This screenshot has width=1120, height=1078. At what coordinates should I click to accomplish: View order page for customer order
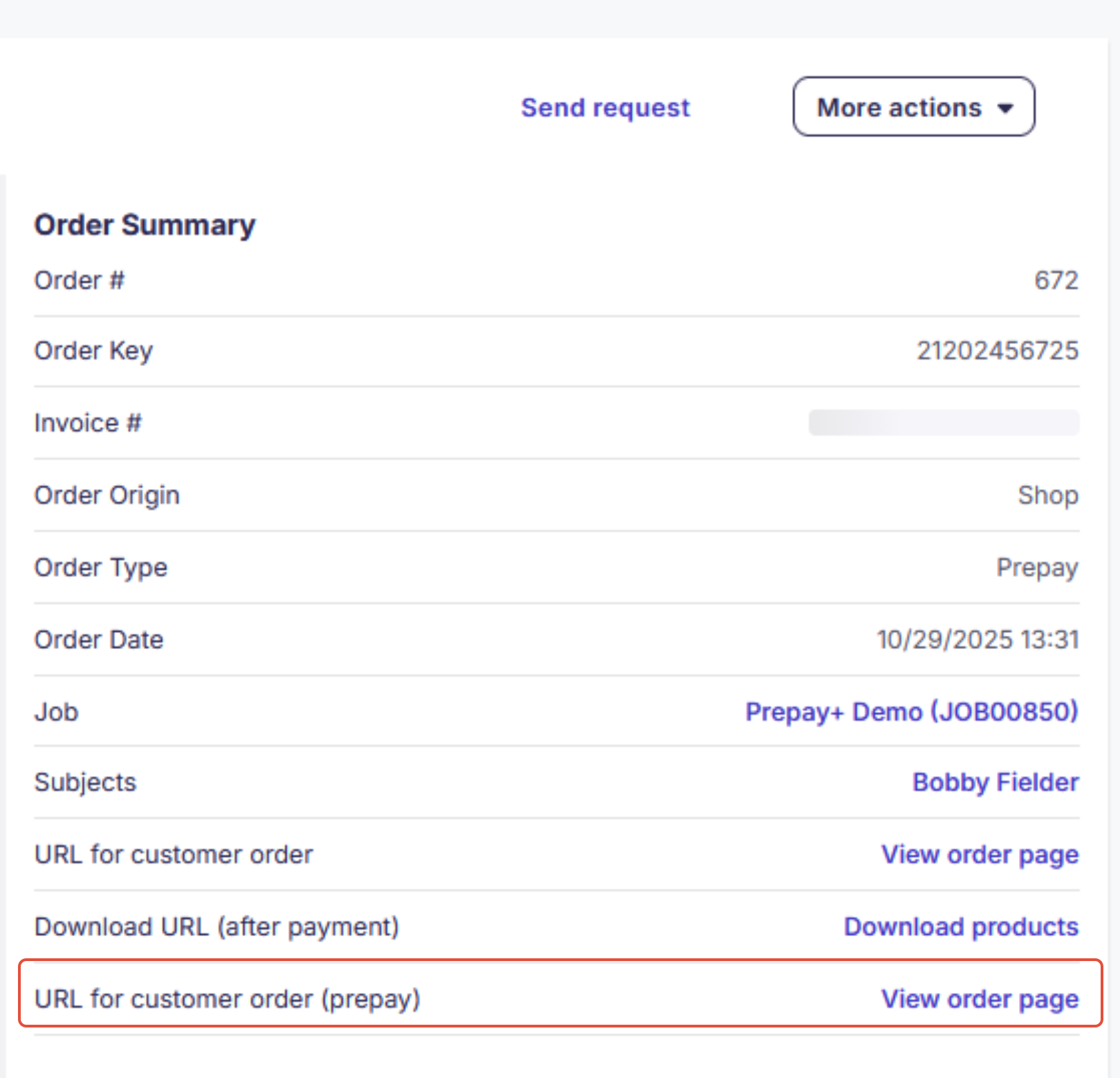click(979, 855)
